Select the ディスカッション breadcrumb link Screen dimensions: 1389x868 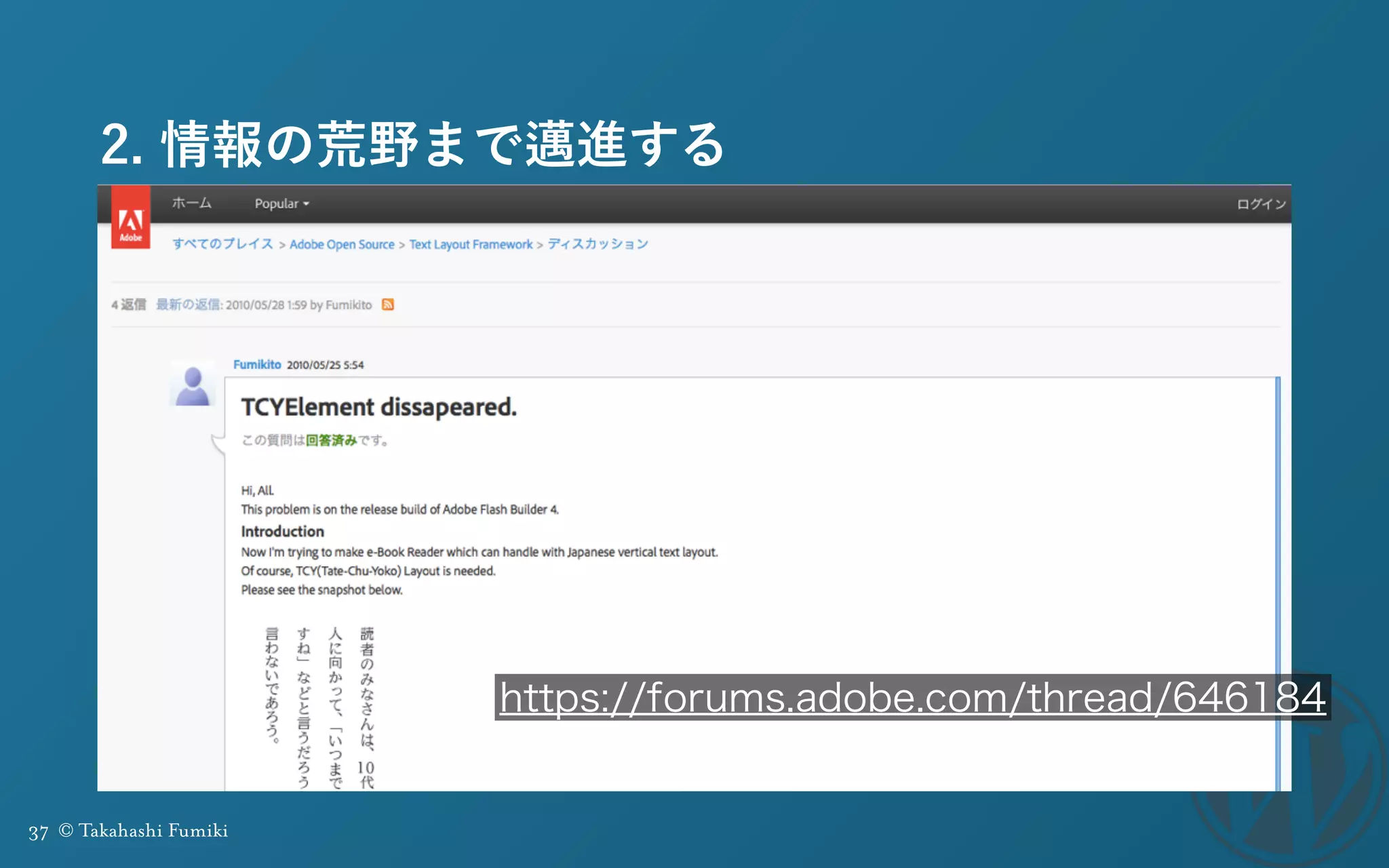click(x=598, y=244)
